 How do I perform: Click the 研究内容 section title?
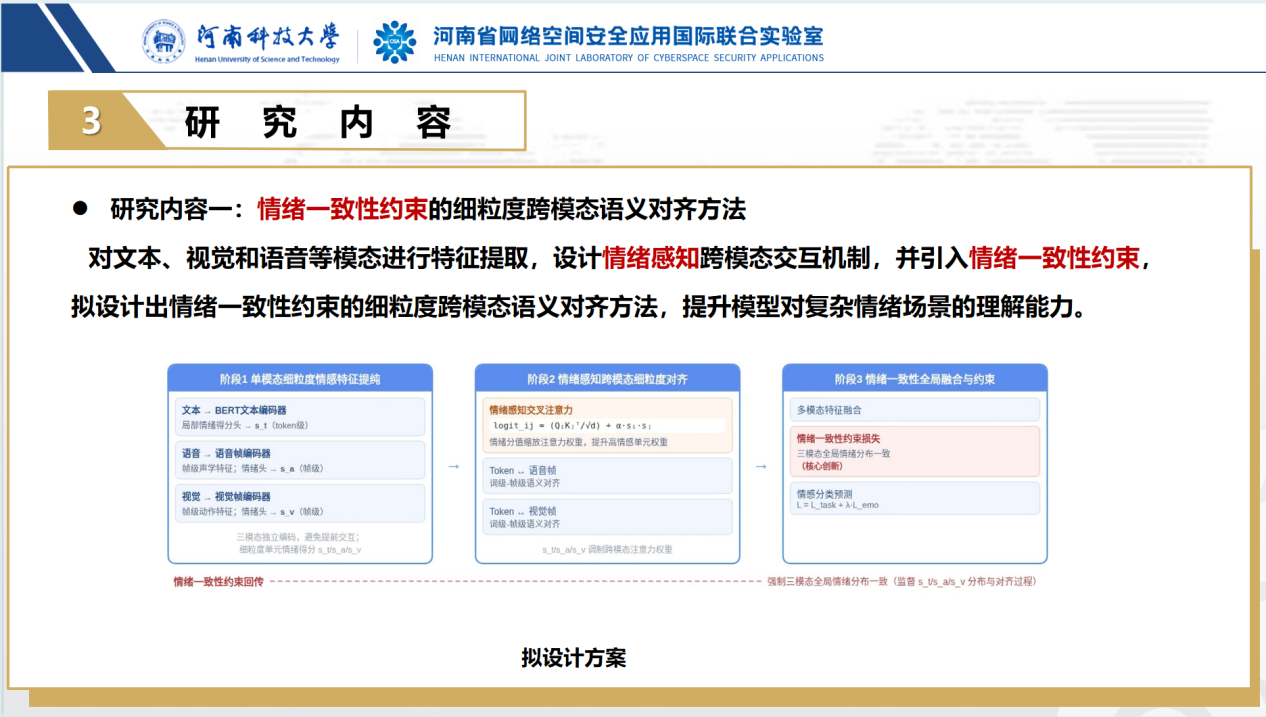click(319, 121)
